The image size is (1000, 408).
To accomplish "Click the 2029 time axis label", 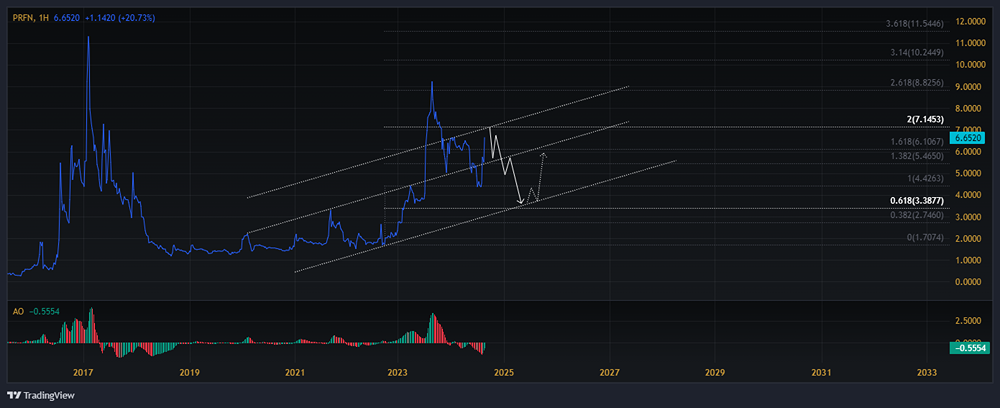I will [x=715, y=370].
